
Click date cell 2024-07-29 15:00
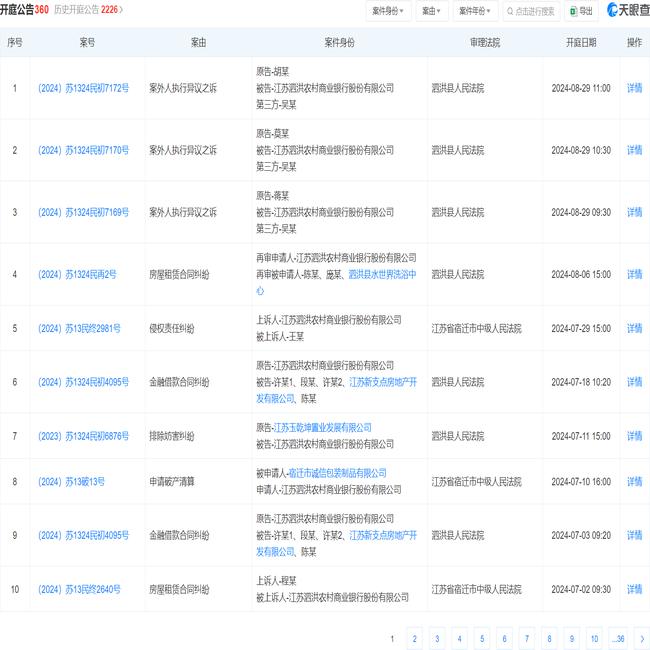point(581,328)
